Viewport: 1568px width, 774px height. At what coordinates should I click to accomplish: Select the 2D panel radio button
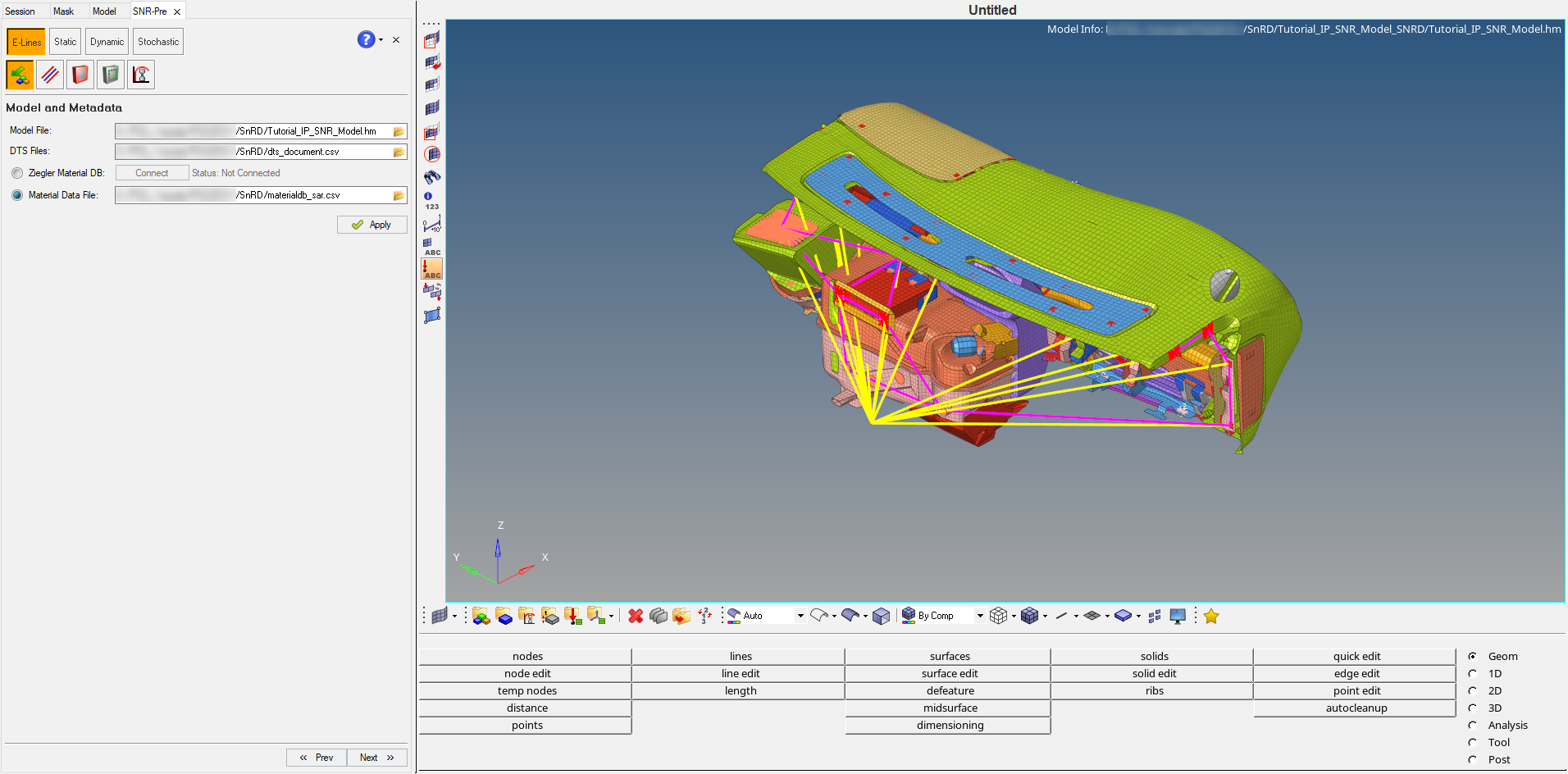1473,690
